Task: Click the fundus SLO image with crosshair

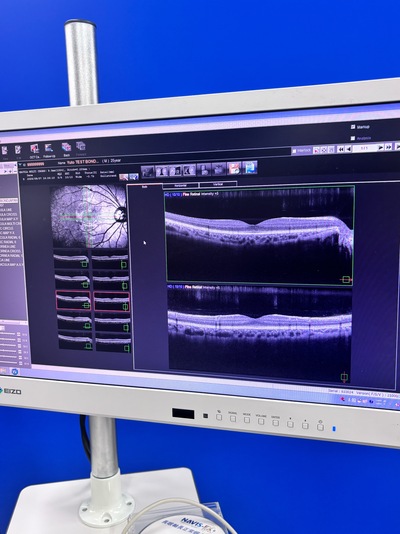Action: (x=89, y=216)
